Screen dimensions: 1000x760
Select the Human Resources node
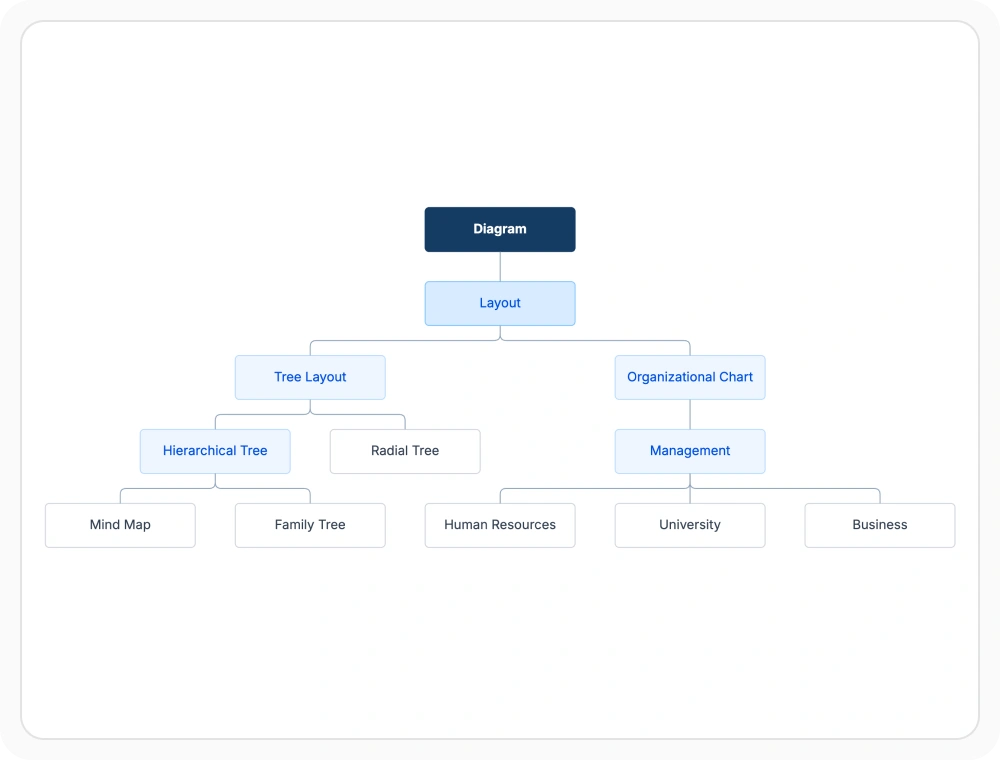500,525
